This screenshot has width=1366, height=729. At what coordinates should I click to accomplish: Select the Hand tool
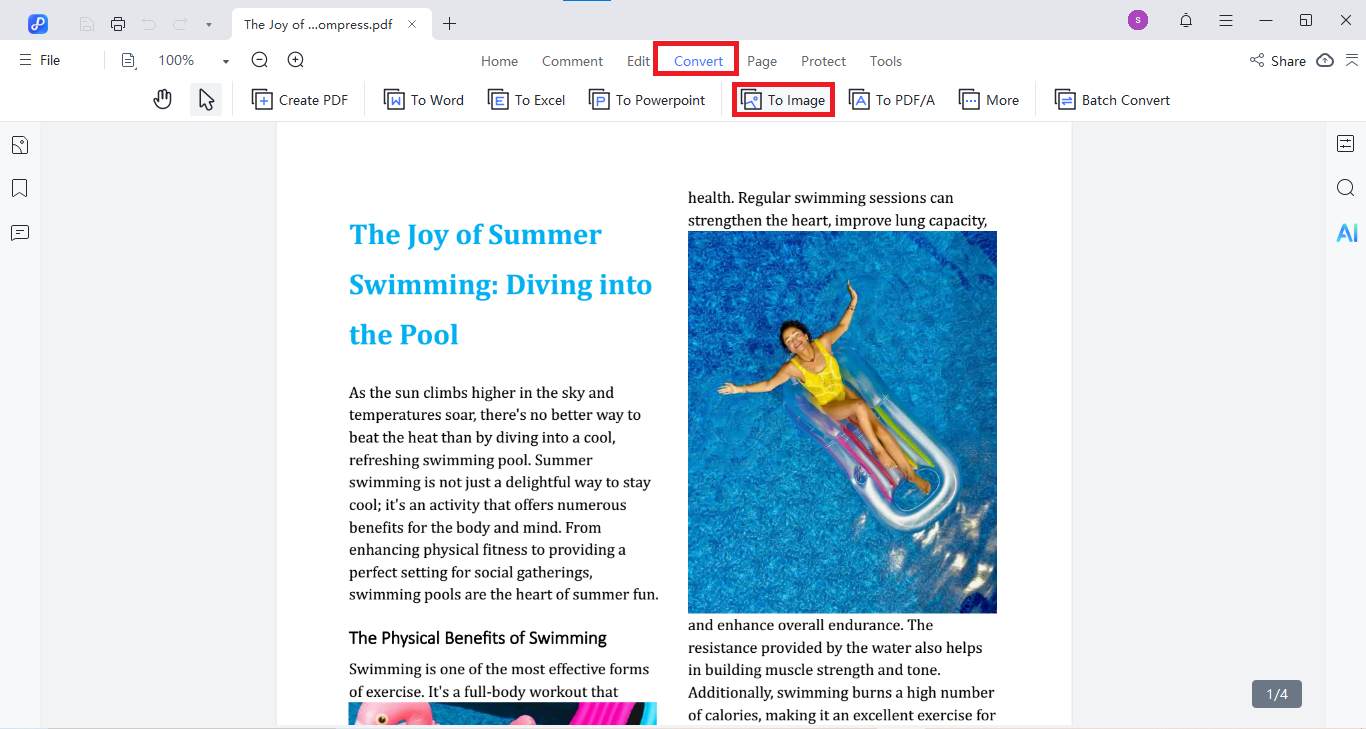click(162, 100)
